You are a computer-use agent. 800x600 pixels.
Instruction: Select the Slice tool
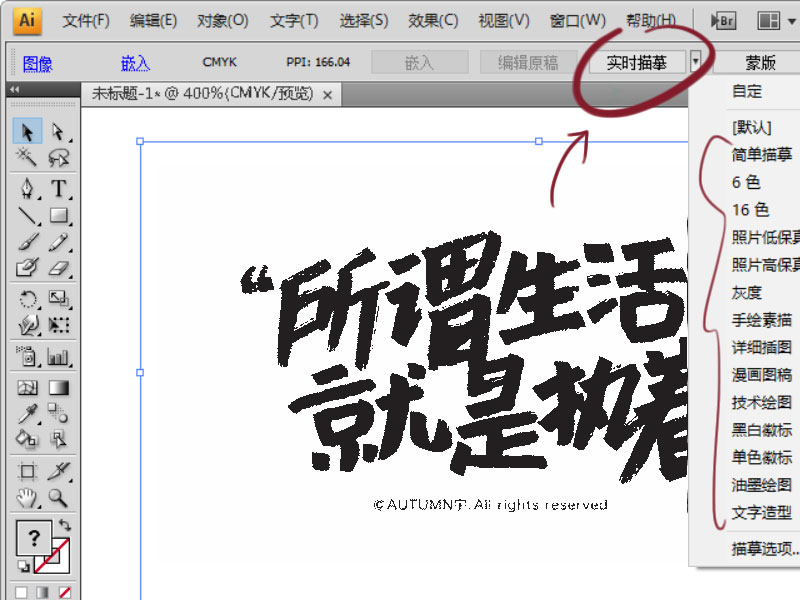pyautogui.click(x=58, y=470)
